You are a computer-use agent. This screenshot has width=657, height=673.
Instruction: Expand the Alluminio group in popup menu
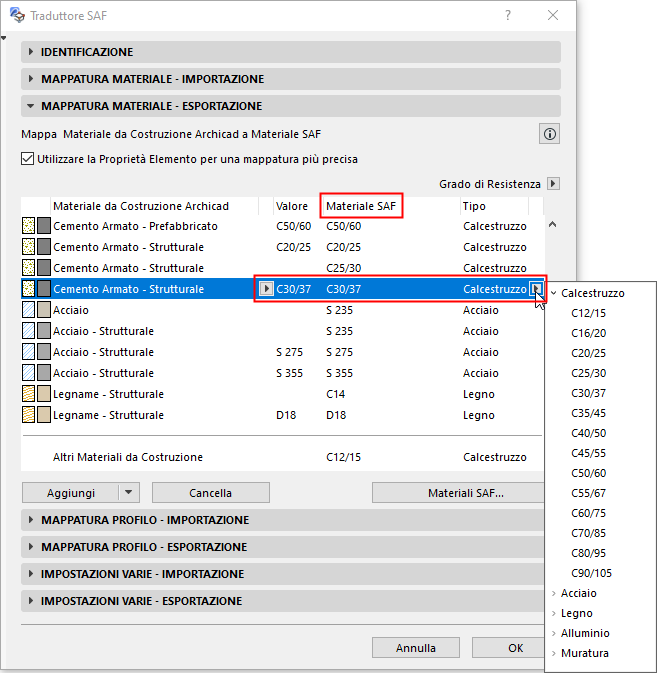554,633
